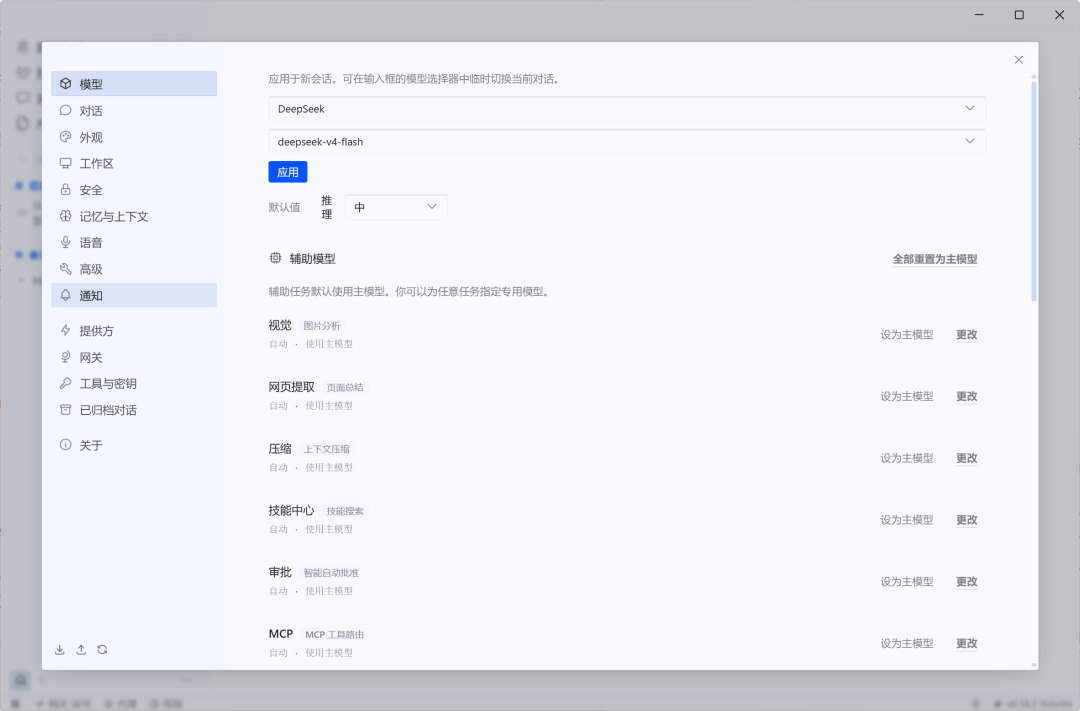The image size is (1080, 711).
Task: Click 更改 in the 审批 row
Action: click(966, 581)
